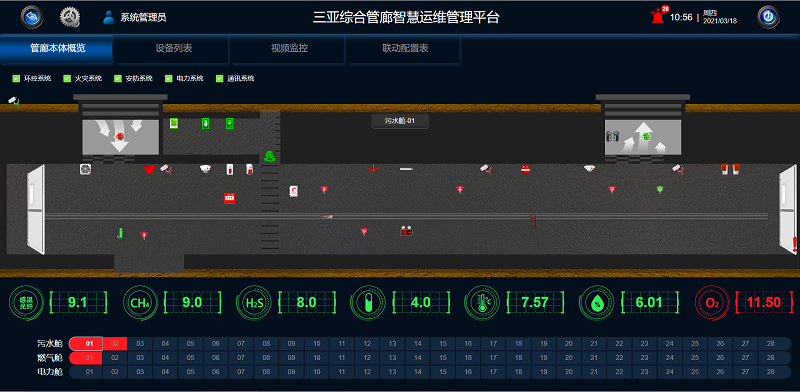This screenshot has width=800, height=392.
Task: Switch to the 设备列表 tab
Action: coord(173,49)
